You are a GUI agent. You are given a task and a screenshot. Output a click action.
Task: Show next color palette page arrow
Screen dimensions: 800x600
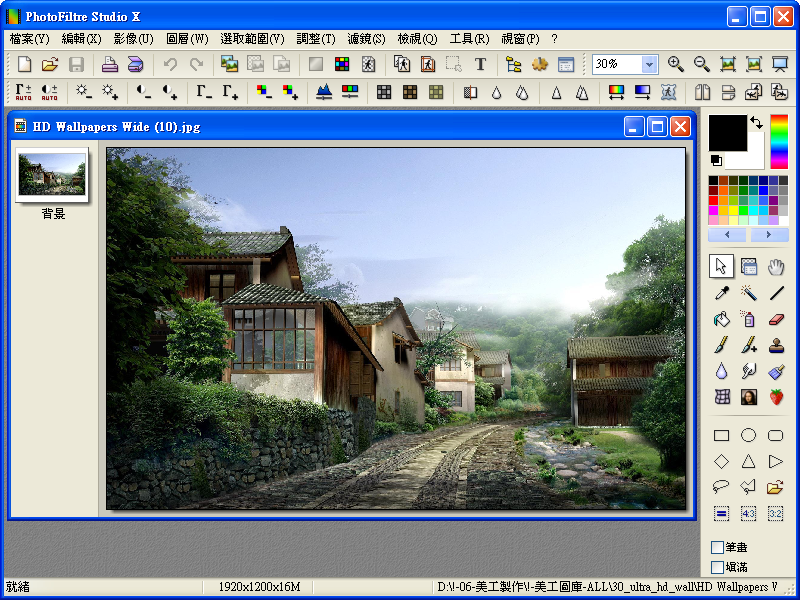[768, 234]
